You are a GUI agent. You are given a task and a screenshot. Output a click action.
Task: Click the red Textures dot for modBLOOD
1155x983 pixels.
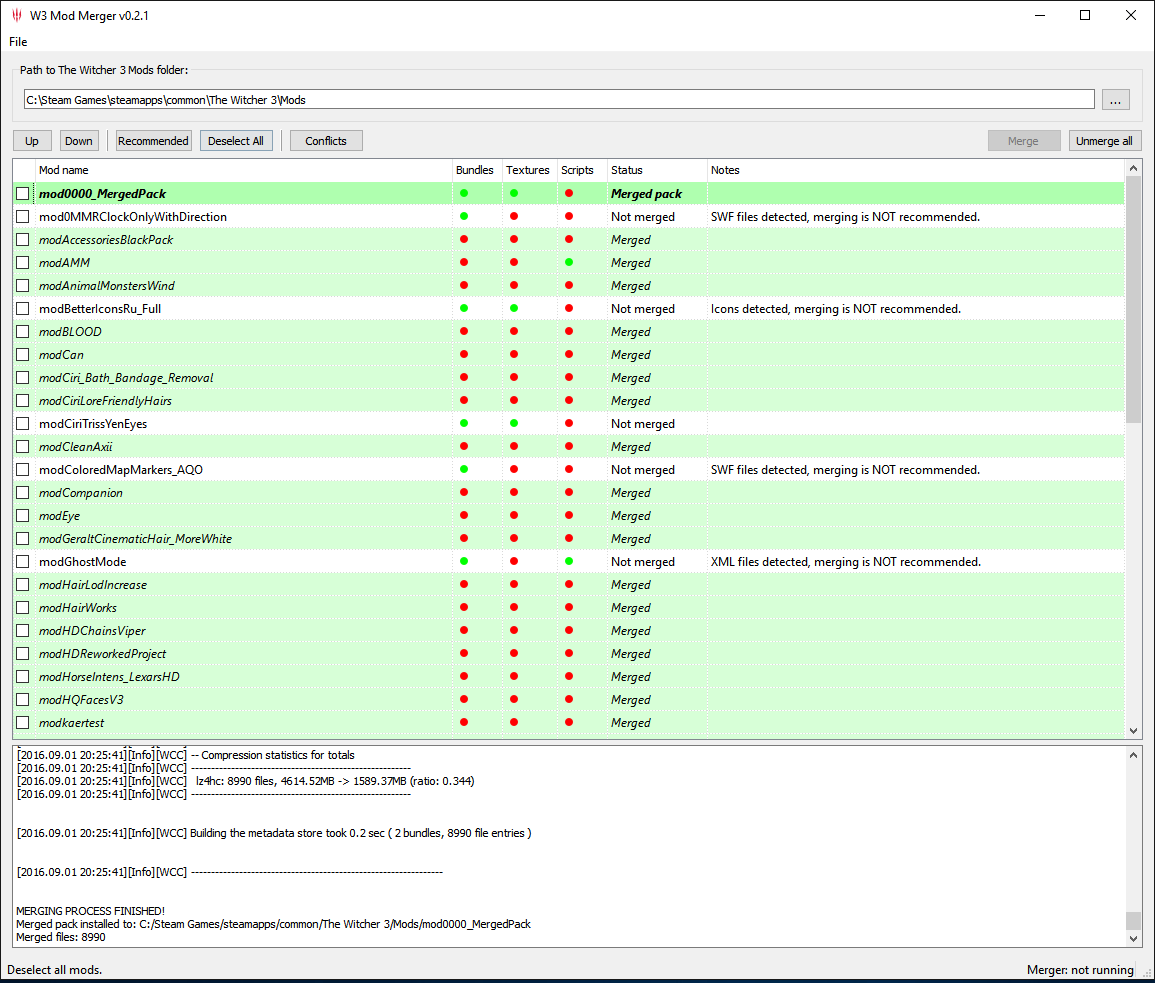pyautogui.click(x=514, y=331)
